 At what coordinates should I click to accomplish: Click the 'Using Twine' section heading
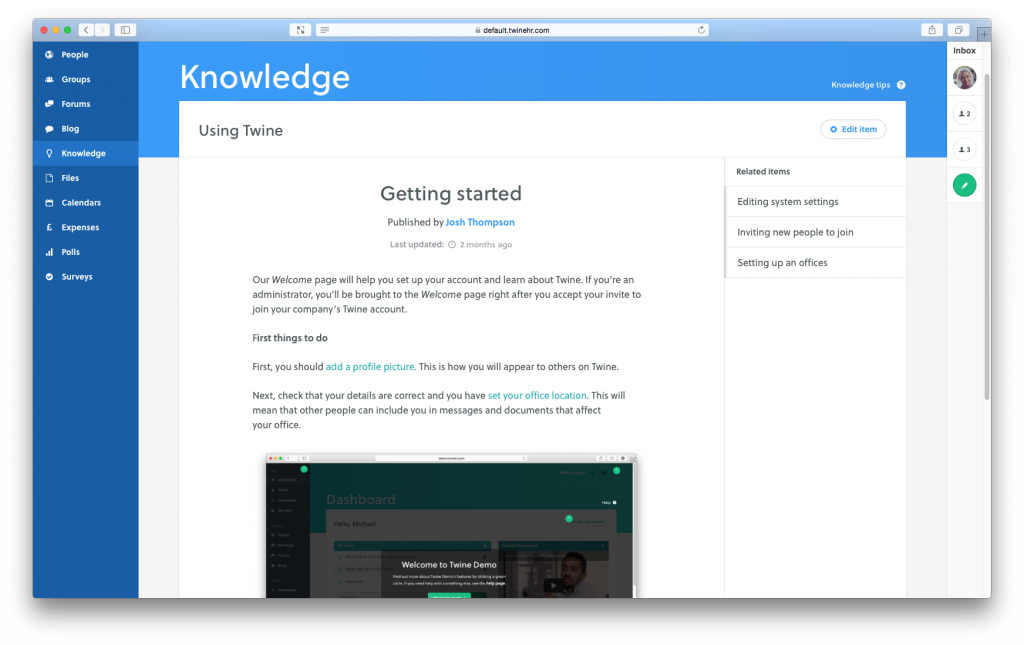(x=241, y=131)
